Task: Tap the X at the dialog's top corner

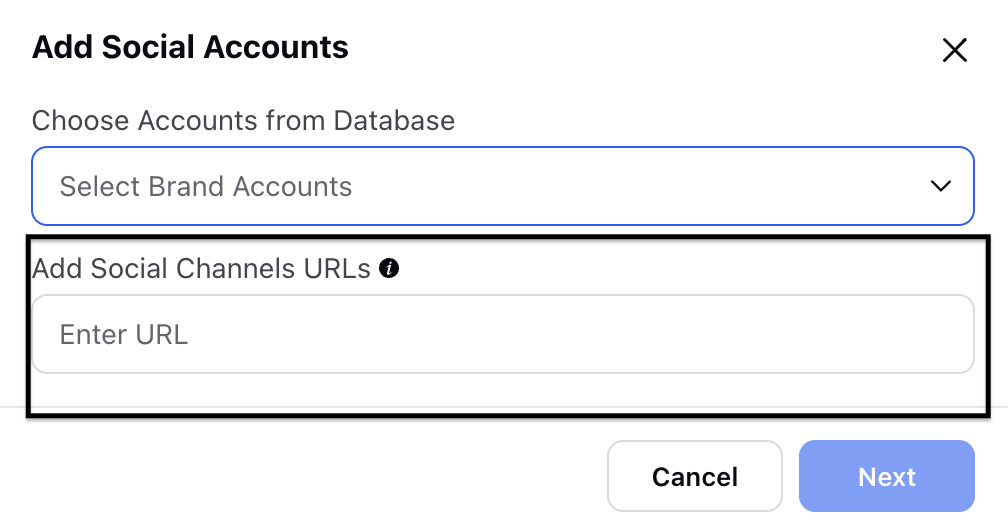Action: pyautogui.click(x=955, y=50)
